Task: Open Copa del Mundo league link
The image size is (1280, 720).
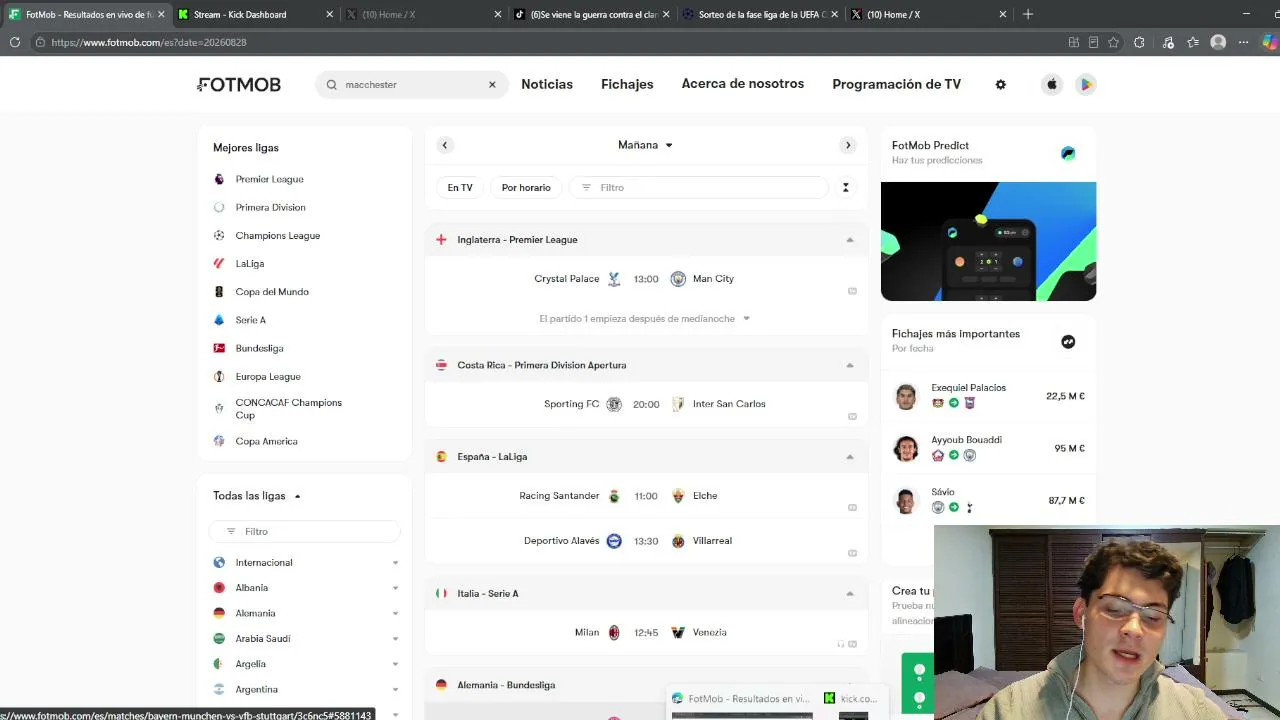Action: (x=272, y=292)
